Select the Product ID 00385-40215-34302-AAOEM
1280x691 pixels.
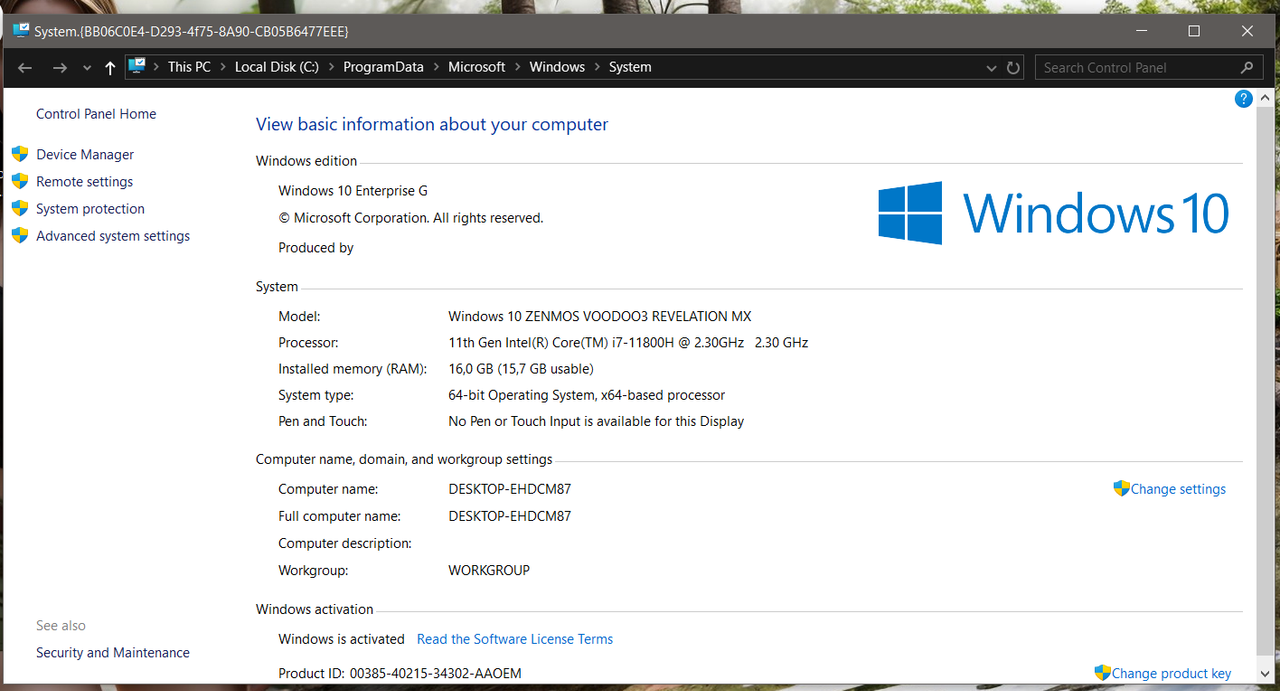pos(435,673)
